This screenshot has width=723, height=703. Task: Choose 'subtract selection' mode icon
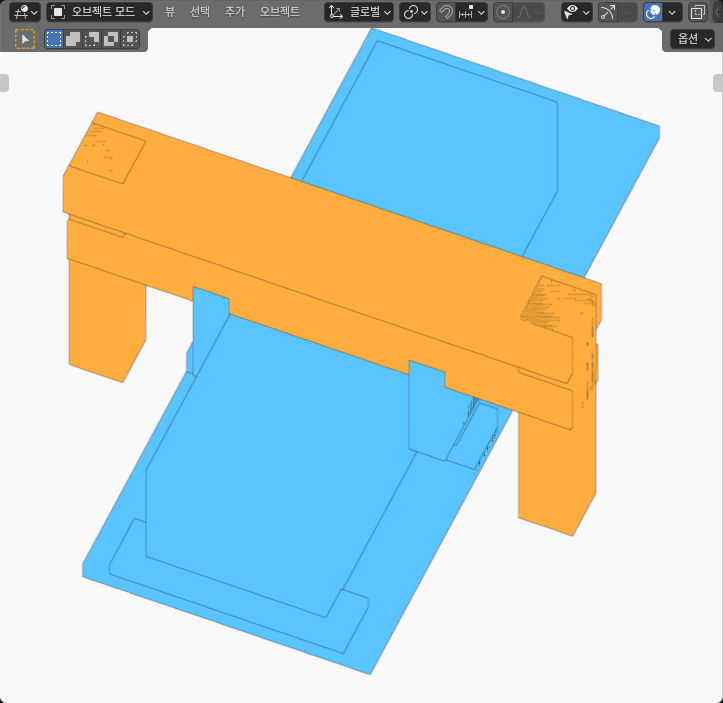[x=92, y=39]
